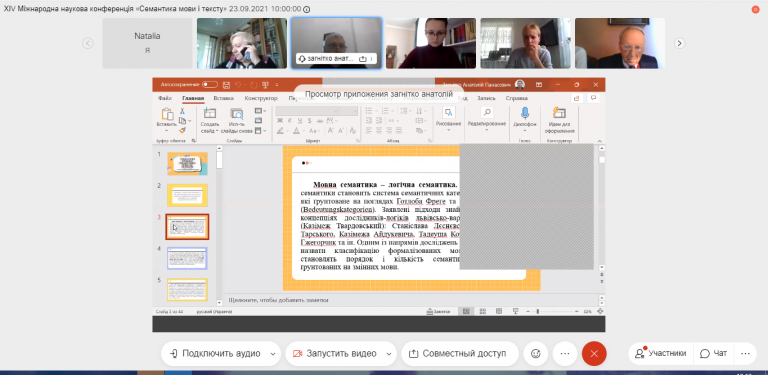768x375 pixels.
Task: Open the Конструктор ribbon tab
Action: 261,98
